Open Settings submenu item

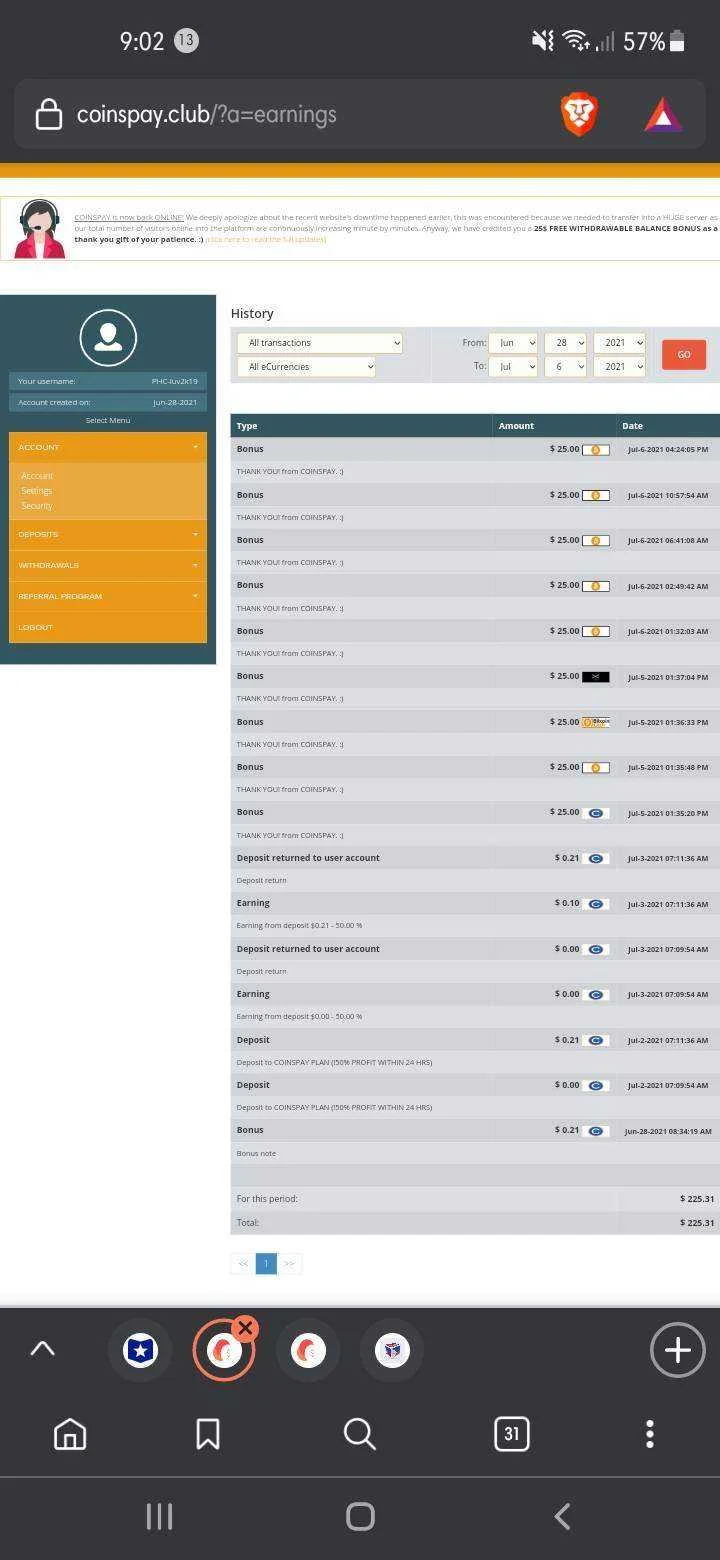[37, 491]
